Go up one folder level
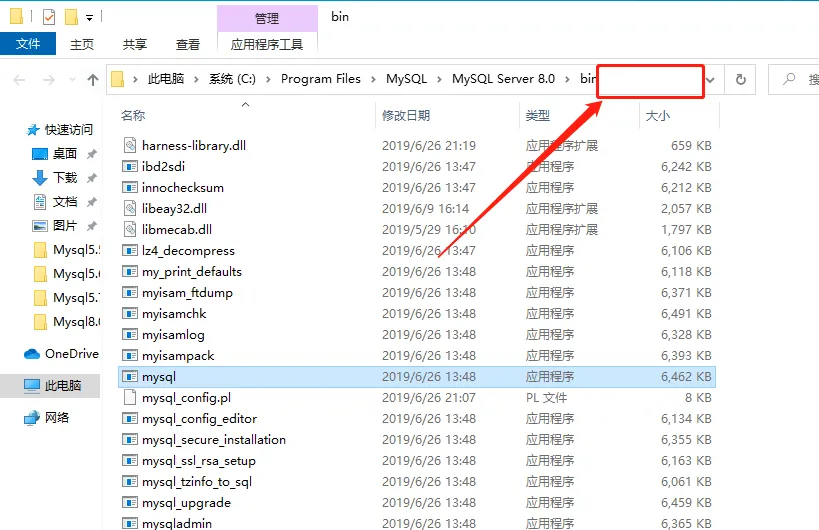 [92, 80]
